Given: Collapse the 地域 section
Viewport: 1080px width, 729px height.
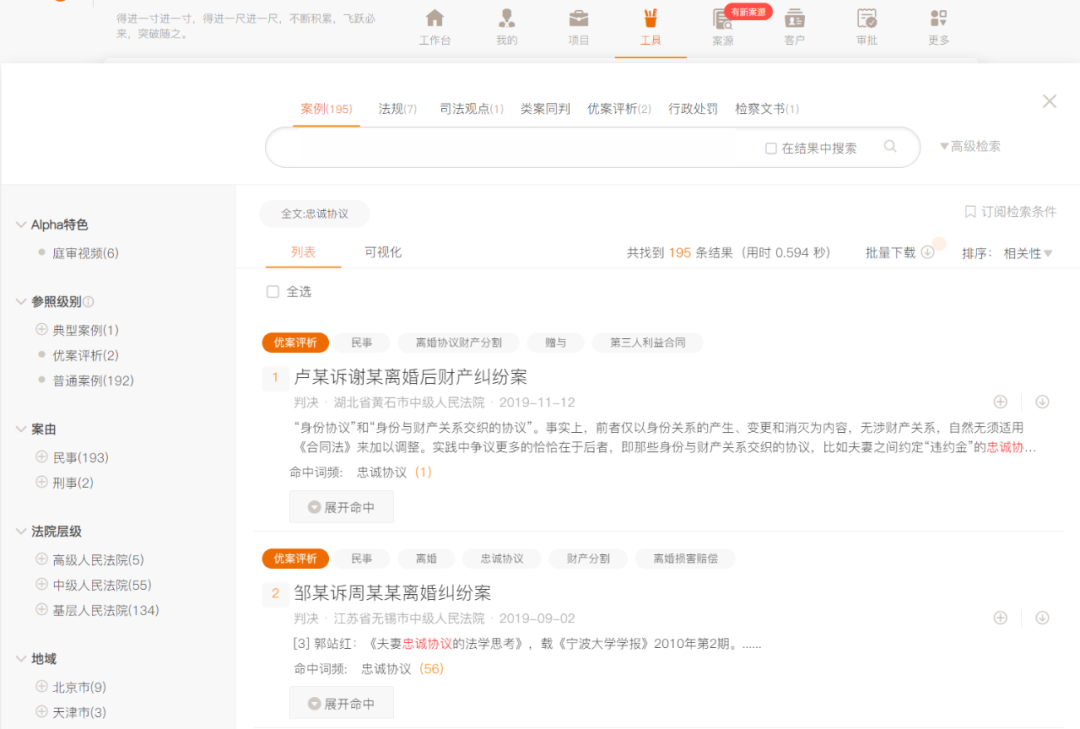Looking at the screenshot, I should tap(21, 659).
